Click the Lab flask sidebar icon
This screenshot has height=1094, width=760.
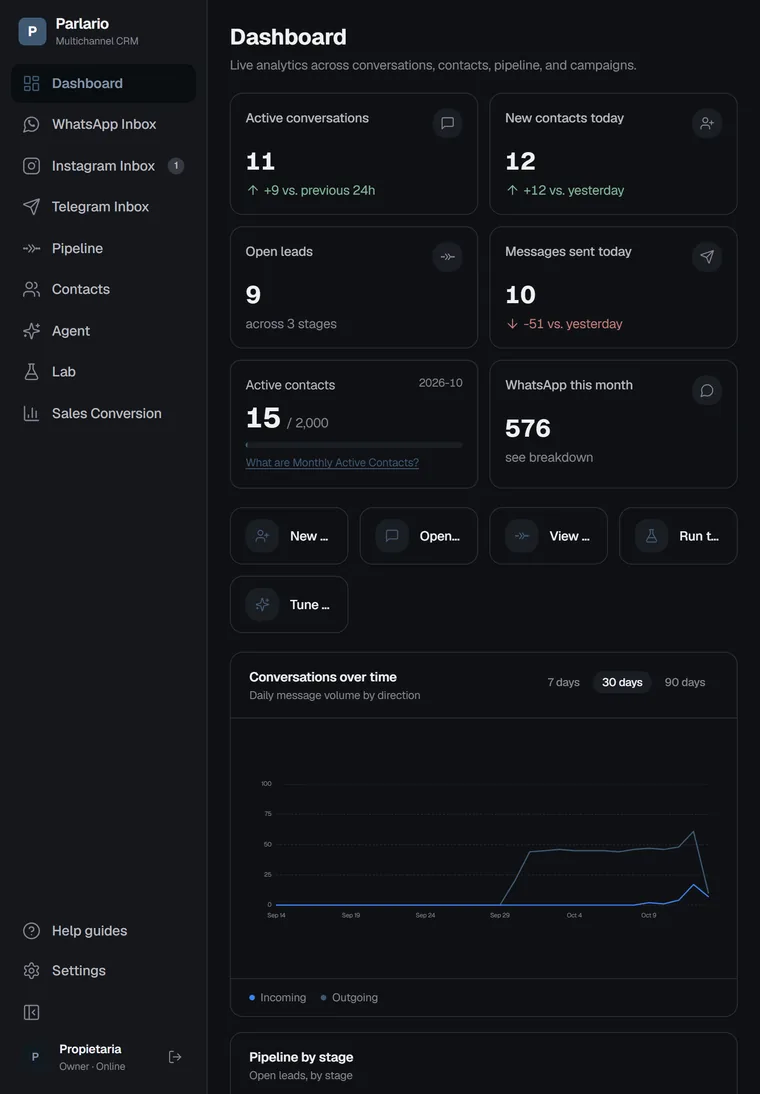[x=31, y=372]
